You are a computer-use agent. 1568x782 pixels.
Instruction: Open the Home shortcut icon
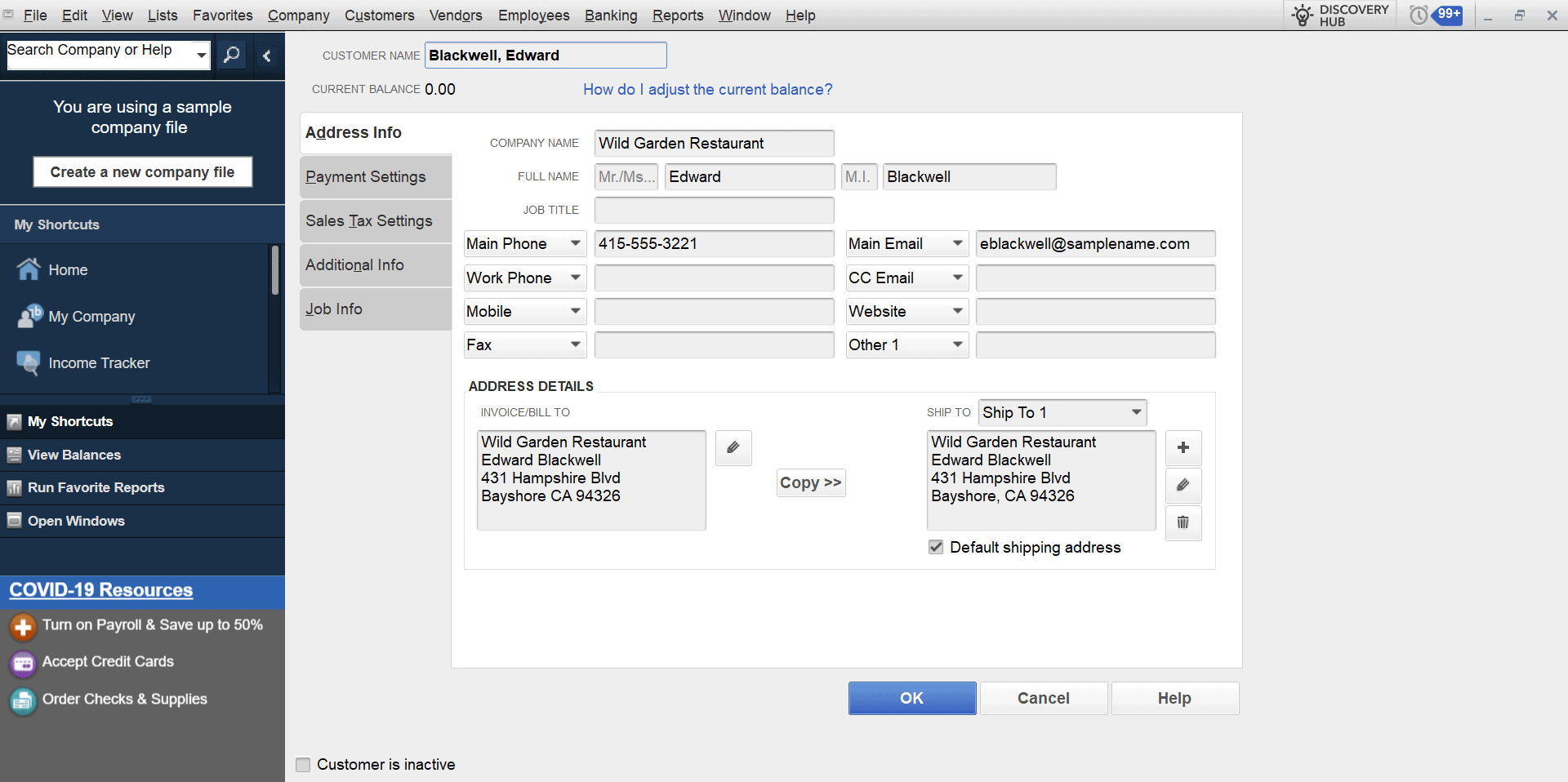pos(29,269)
